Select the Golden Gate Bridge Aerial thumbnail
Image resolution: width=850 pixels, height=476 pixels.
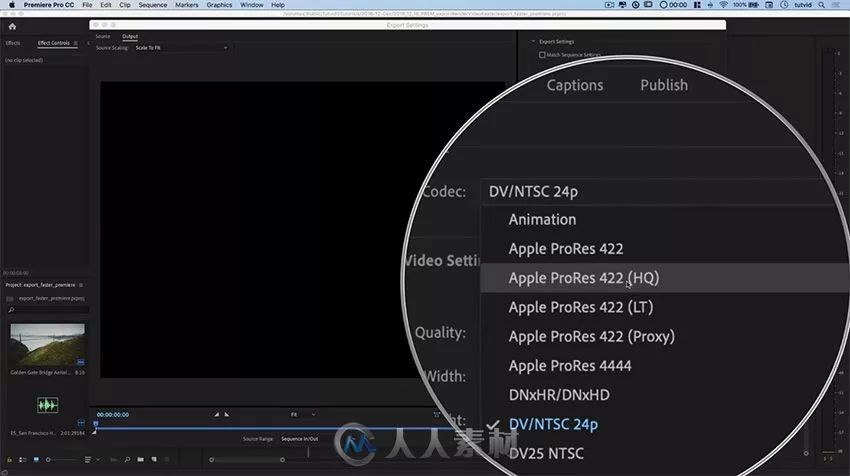tap(48, 345)
